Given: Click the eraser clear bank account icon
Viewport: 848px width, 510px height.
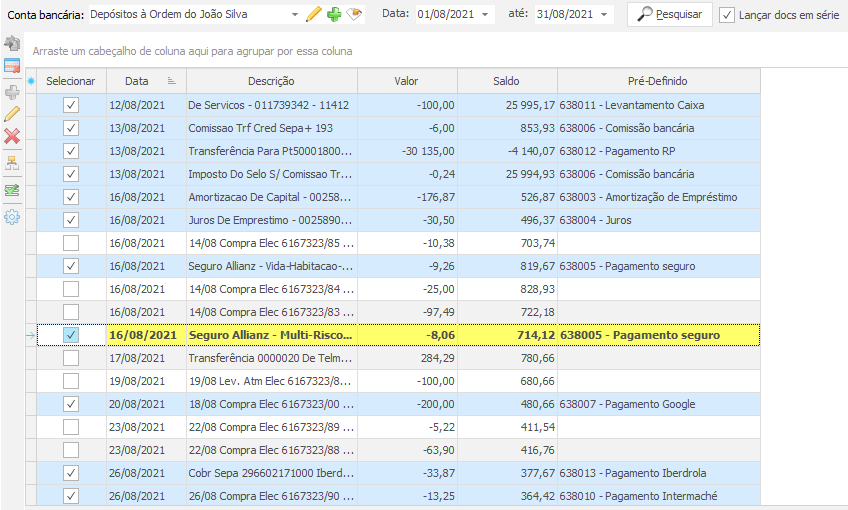Looking at the screenshot, I should pos(354,14).
